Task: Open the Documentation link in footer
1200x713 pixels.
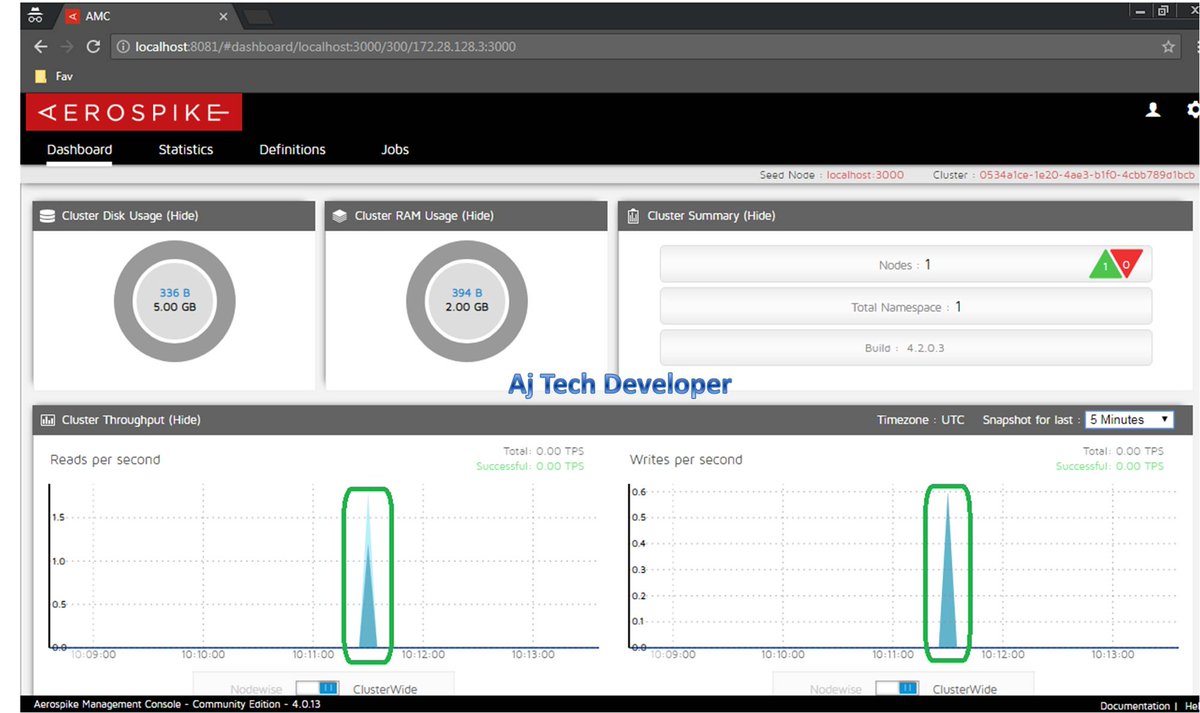Action: [1135, 706]
